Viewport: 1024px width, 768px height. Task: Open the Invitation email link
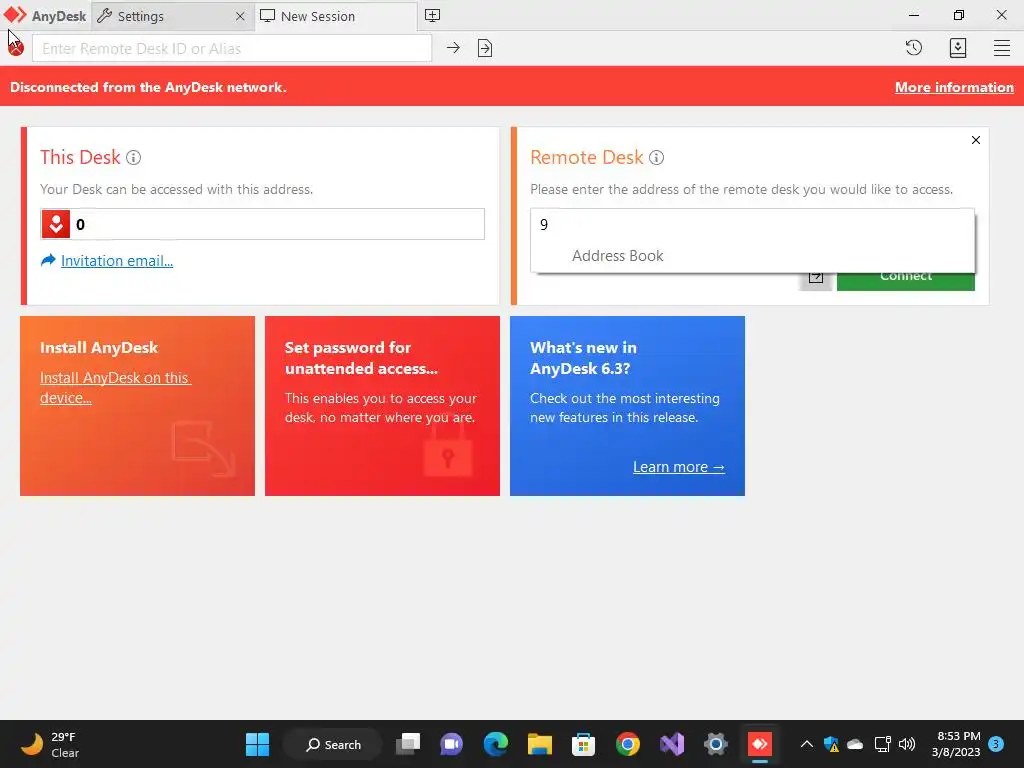pyautogui.click(x=117, y=261)
